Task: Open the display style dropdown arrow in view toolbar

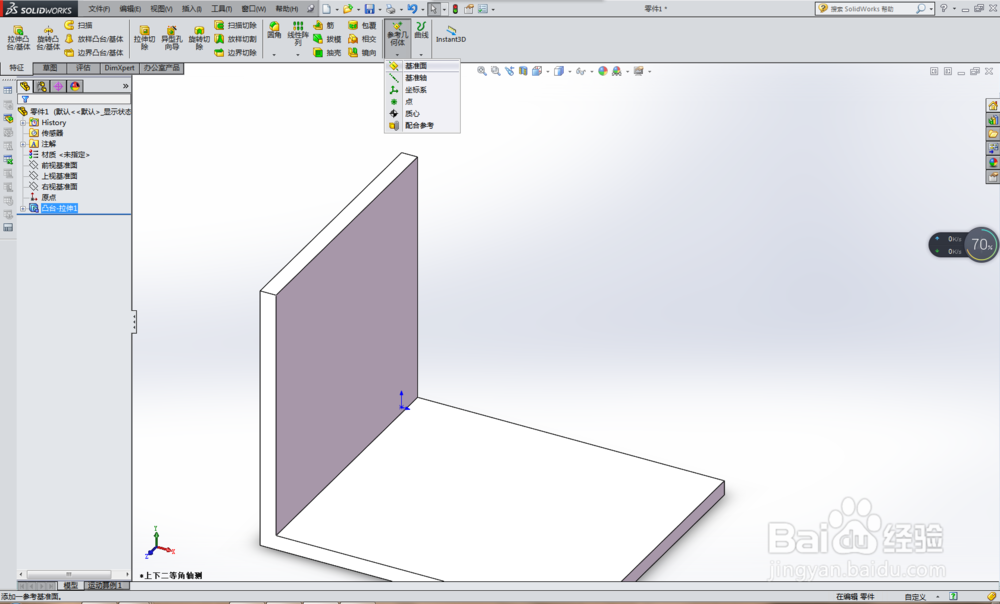Action: (570, 71)
